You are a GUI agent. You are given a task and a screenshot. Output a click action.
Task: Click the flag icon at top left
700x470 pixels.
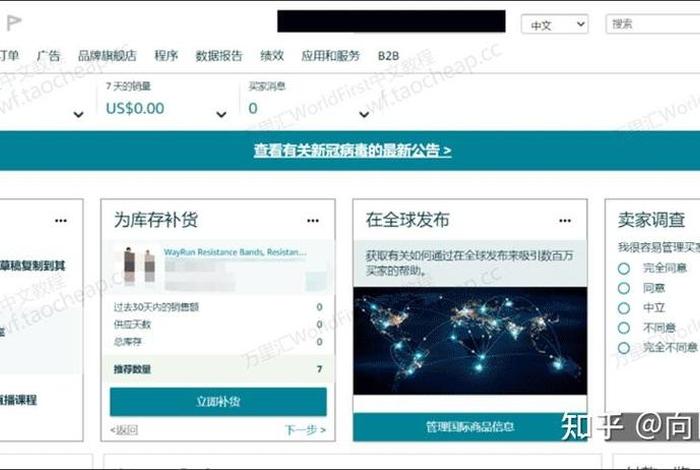[13, 22]
